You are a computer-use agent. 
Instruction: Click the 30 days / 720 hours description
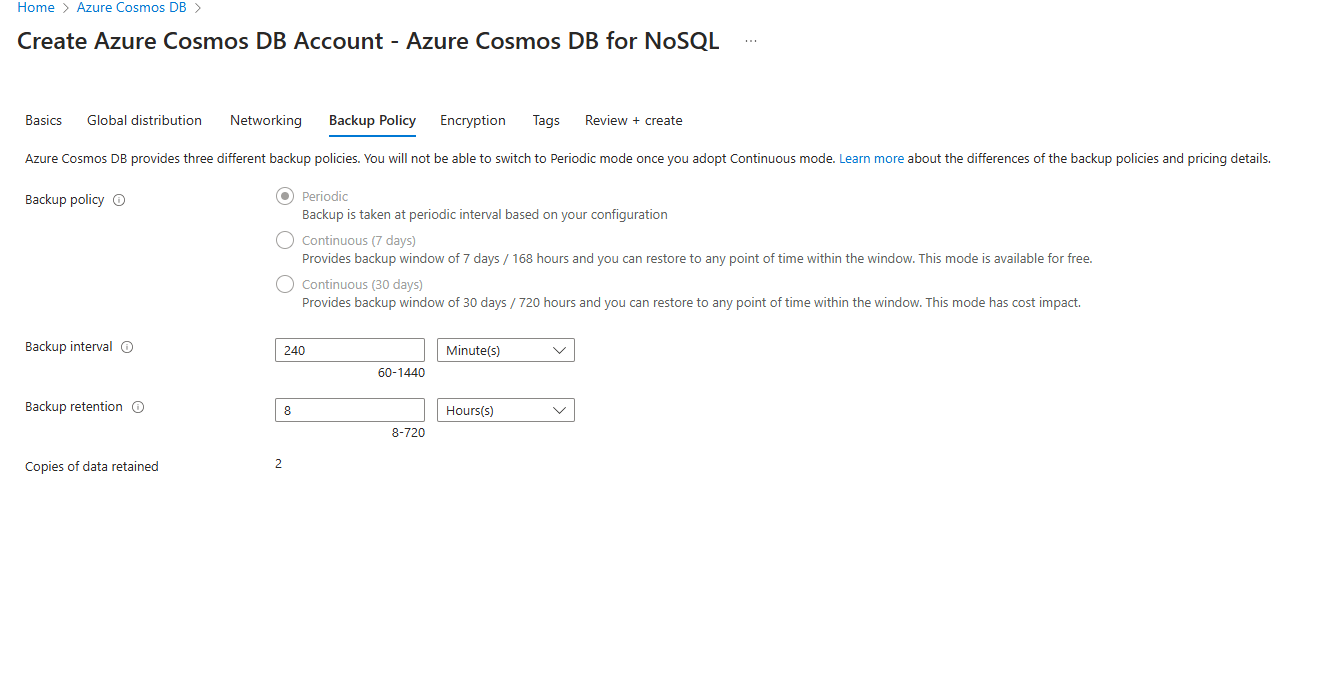691,302
